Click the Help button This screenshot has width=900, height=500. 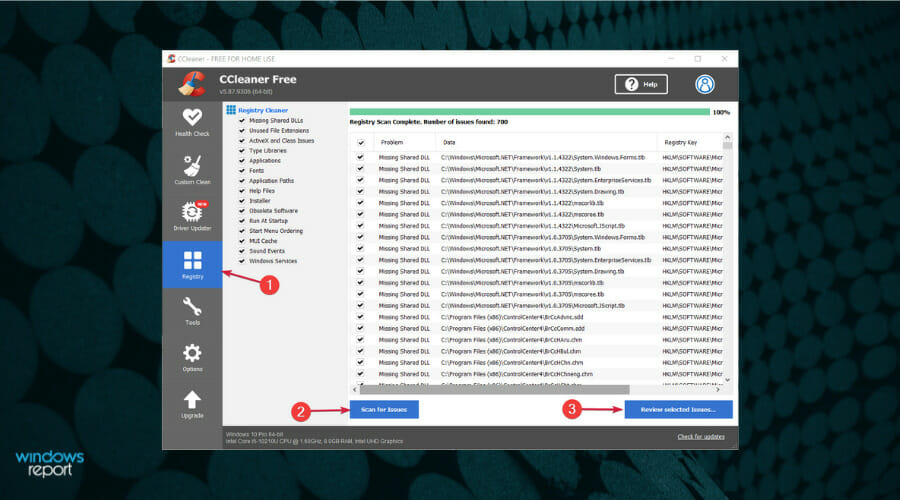(641, 84)
